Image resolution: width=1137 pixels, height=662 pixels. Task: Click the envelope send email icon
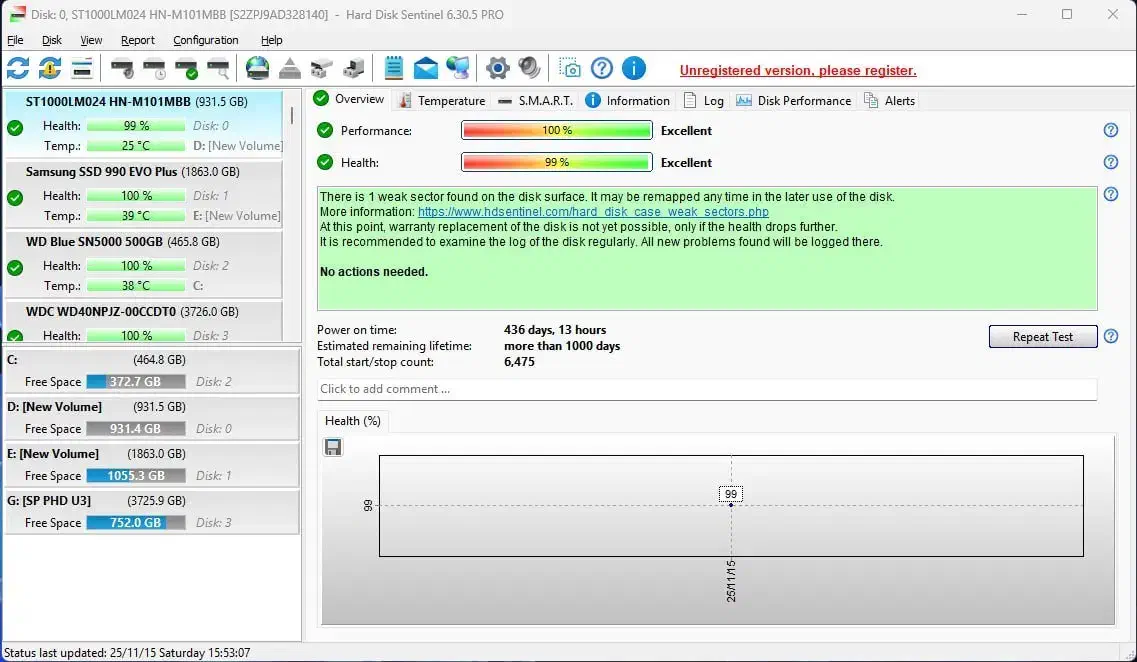[426, 68]
